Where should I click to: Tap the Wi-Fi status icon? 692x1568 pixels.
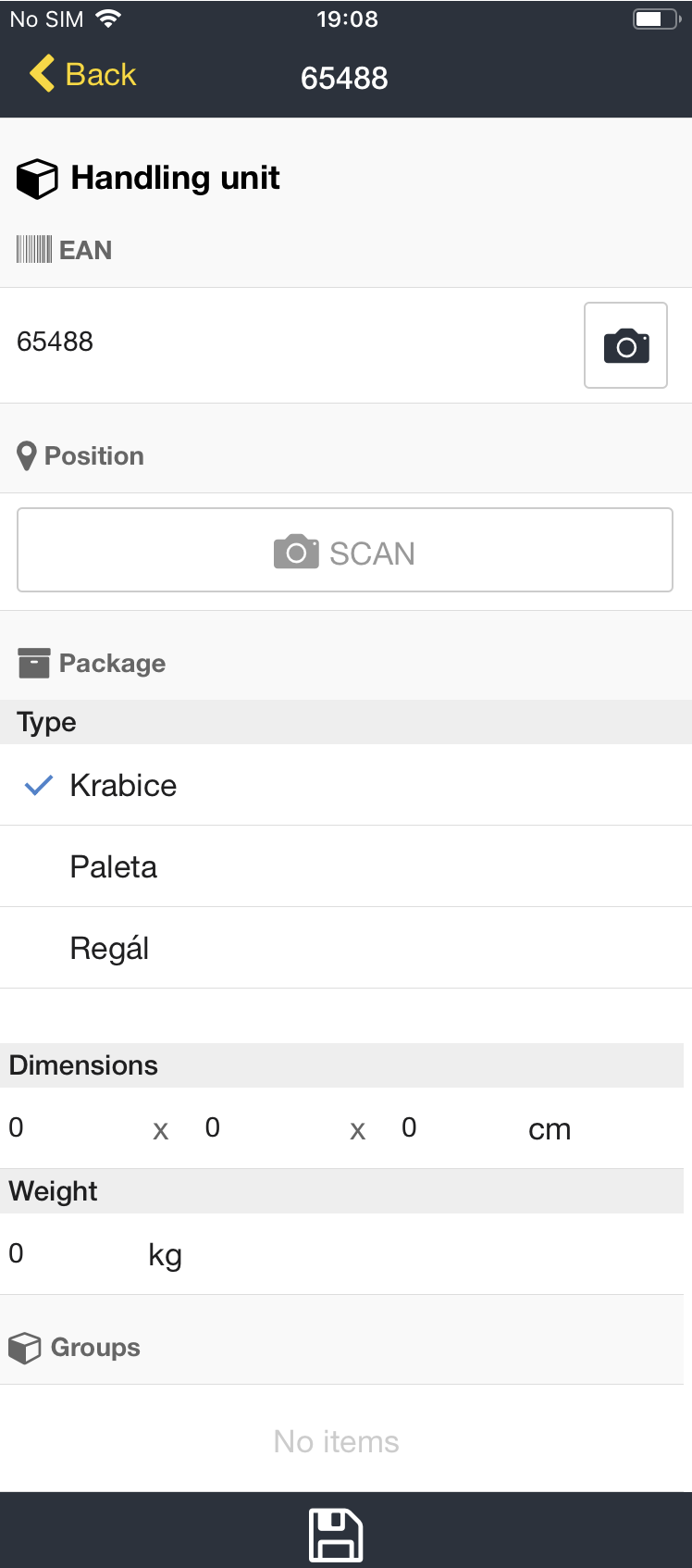(x=109, y=19)
